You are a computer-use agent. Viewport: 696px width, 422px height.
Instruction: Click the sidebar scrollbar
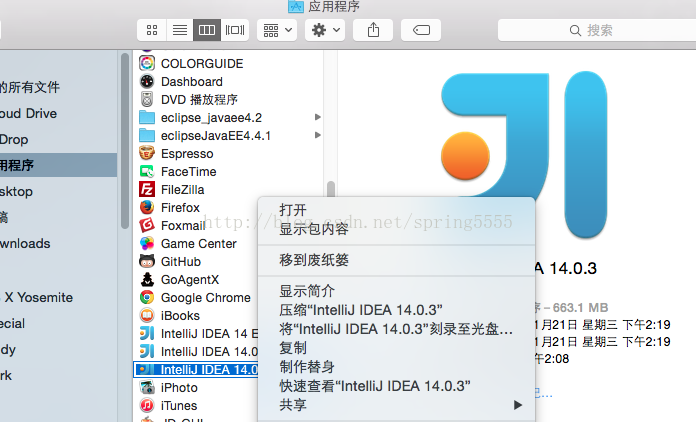(x=125, y=141)
